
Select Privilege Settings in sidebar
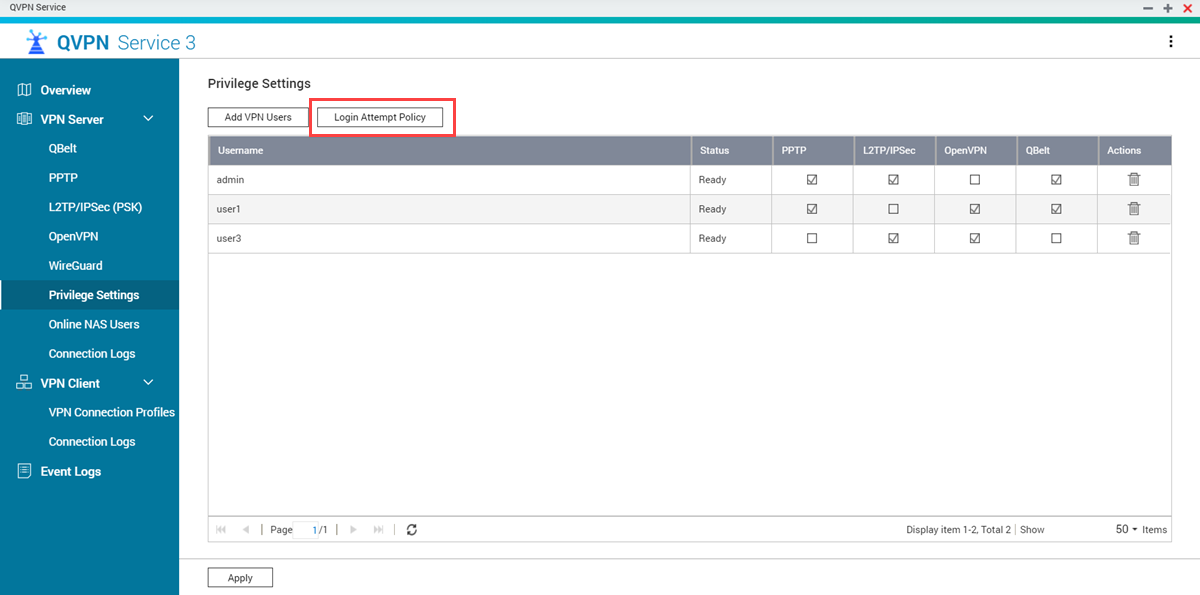89,295
